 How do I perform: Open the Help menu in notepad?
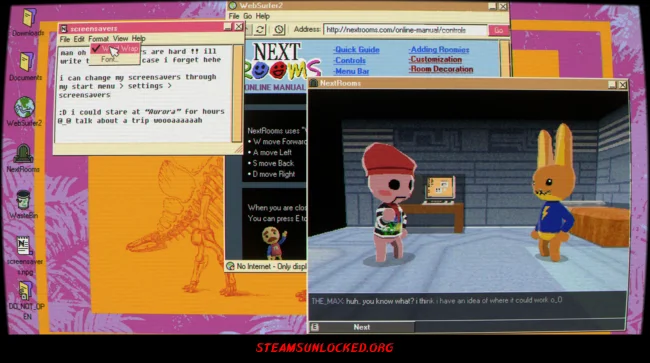(138, 39)
